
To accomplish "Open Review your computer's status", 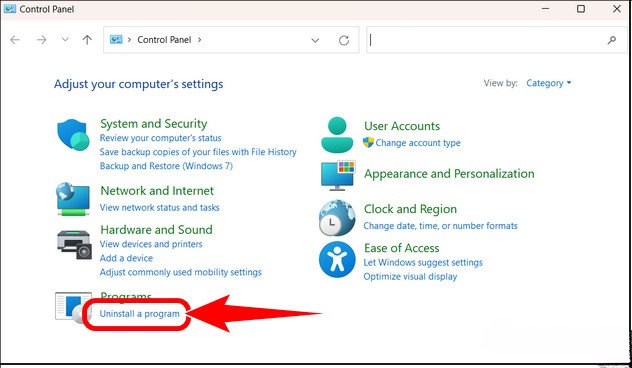I will (x=160, y=138).
